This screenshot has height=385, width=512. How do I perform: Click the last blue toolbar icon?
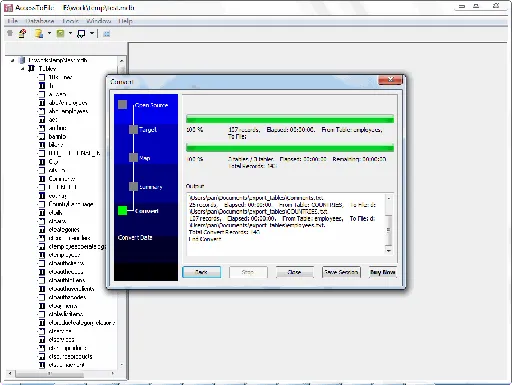[x=106, y=34]
